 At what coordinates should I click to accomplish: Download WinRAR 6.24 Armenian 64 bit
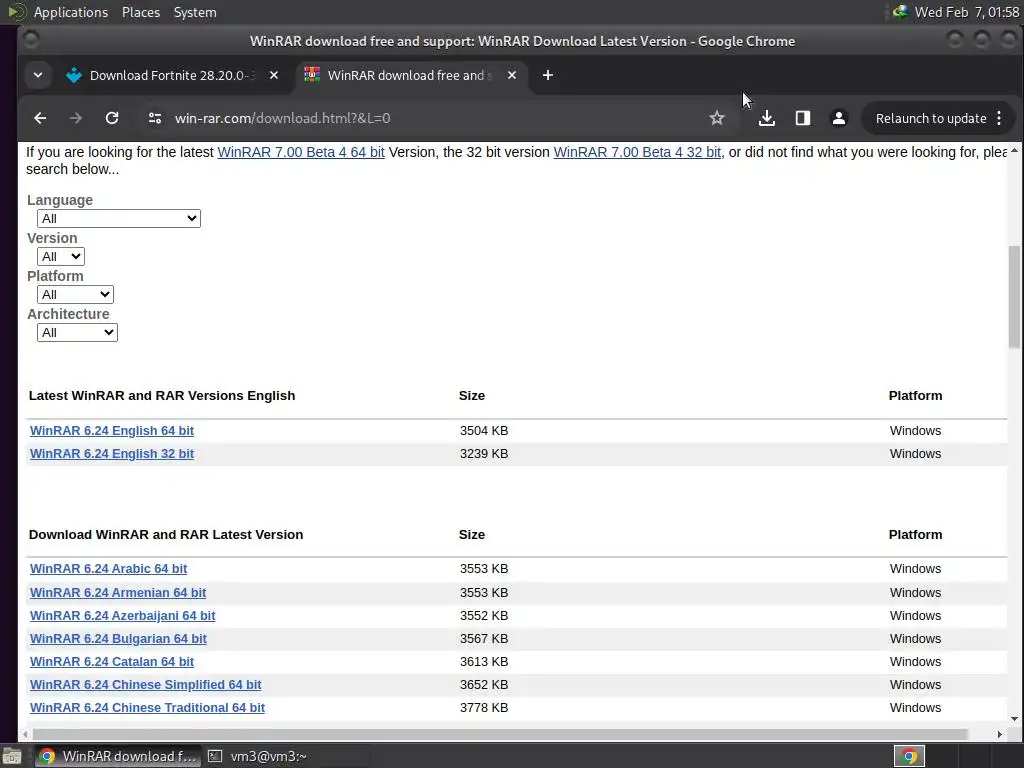point(118,592)
